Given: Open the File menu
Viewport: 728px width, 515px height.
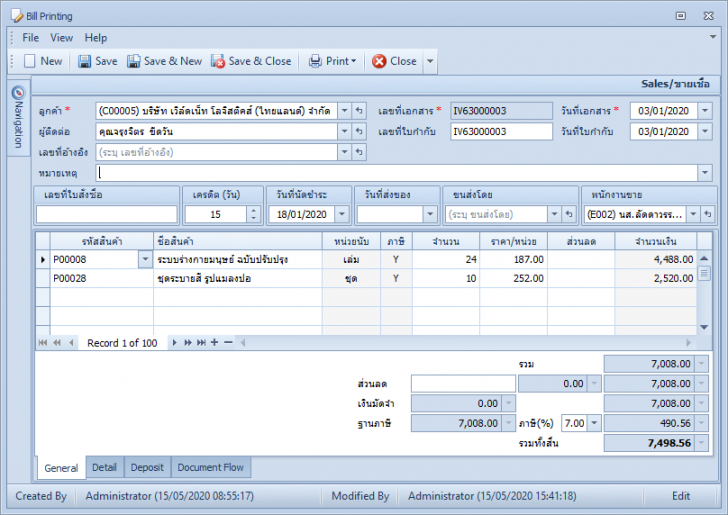Looking at the screenshot, I should (x=31, y=37).
